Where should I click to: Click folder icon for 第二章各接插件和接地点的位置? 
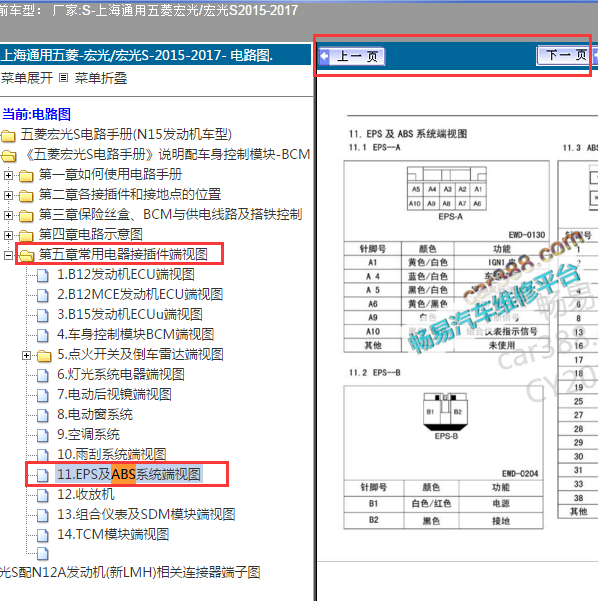(26, 196)
